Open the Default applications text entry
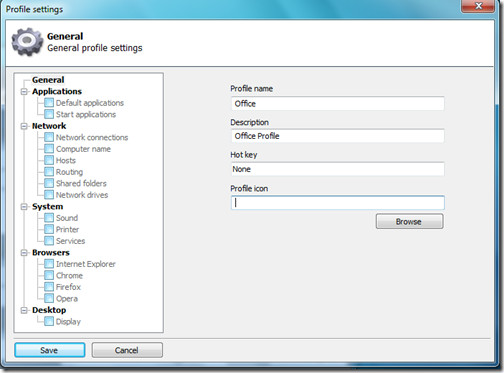 point(90,103)
